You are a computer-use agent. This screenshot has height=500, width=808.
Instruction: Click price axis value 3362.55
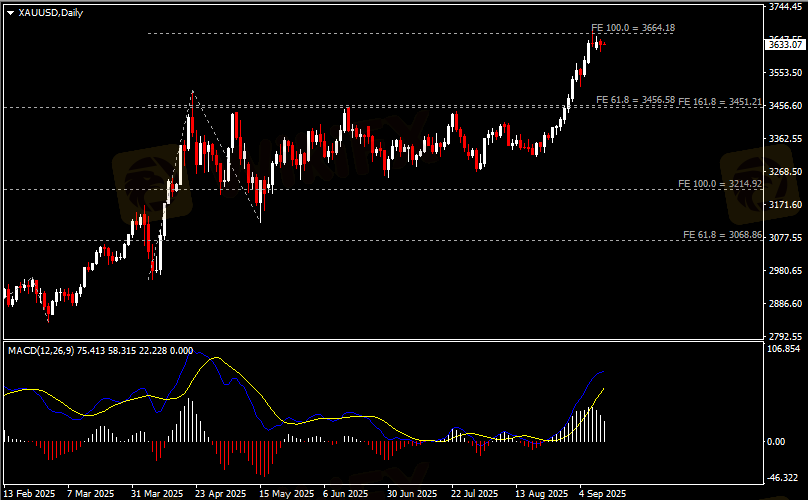tap(785, 139)
